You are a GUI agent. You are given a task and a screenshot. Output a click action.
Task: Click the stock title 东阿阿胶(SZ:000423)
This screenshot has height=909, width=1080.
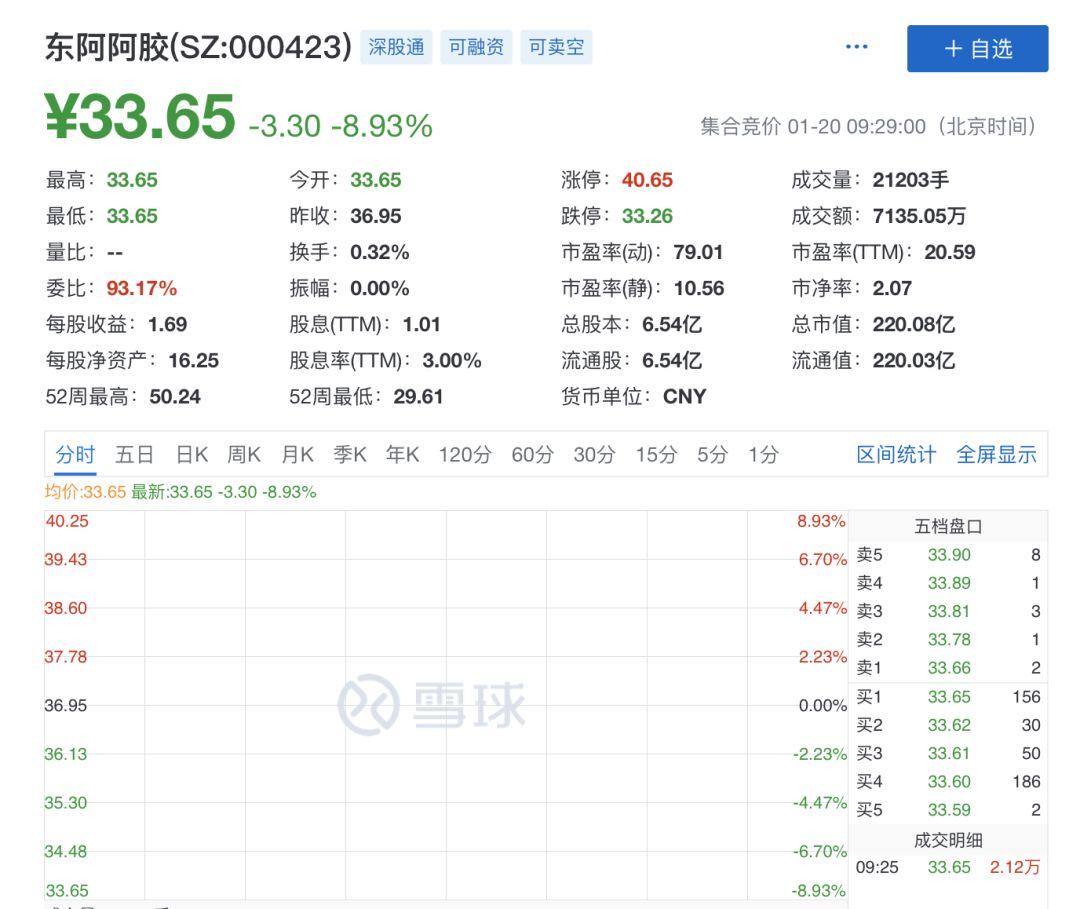click(x=198, y=47)
